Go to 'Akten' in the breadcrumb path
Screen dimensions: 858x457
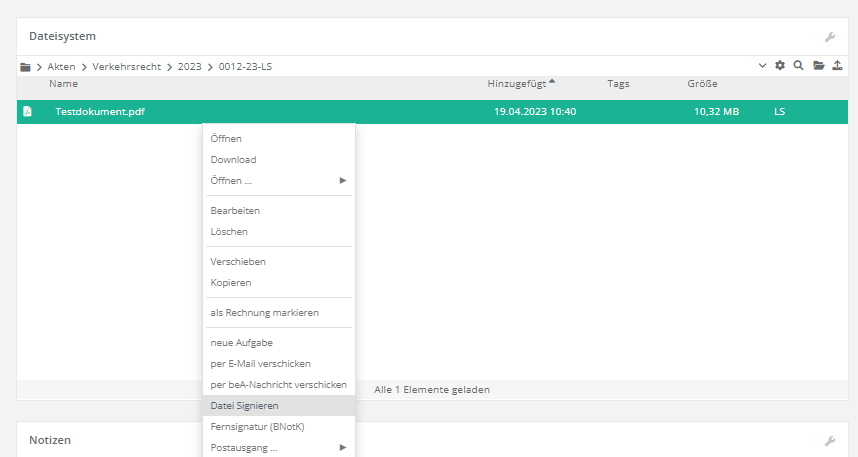tap(61, 67)
